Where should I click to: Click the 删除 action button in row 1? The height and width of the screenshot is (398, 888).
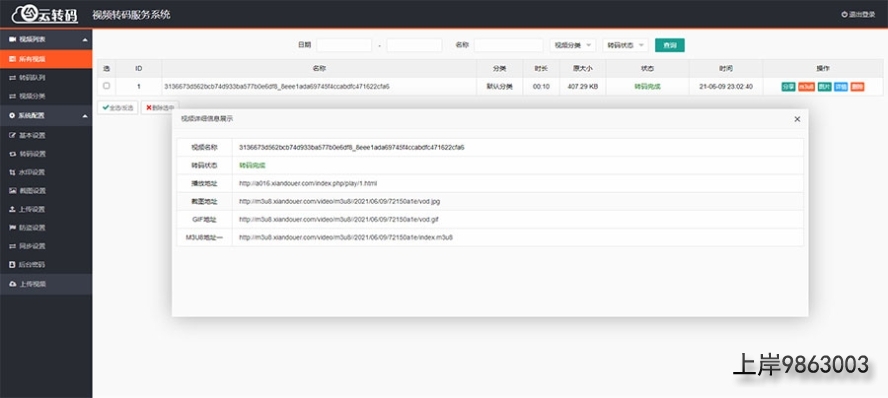click(857, 87)
